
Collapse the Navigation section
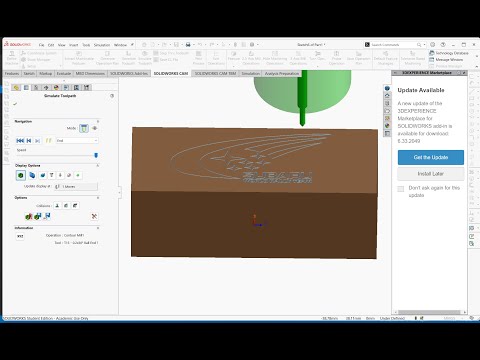coord(98,121)
